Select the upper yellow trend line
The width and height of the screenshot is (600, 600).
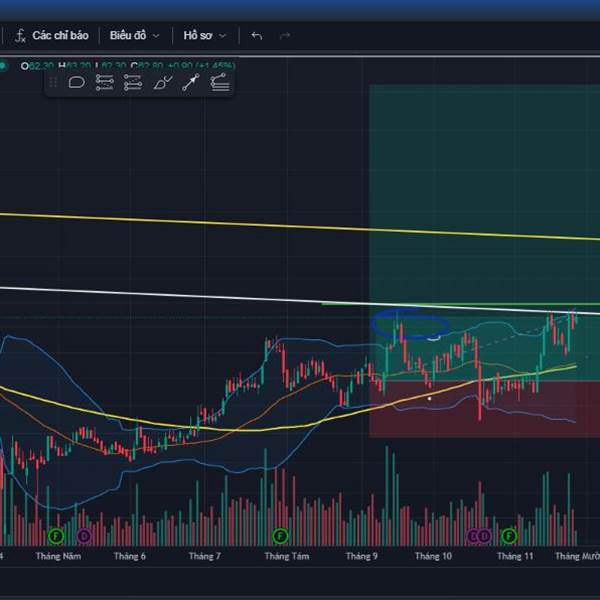(300, 226)
